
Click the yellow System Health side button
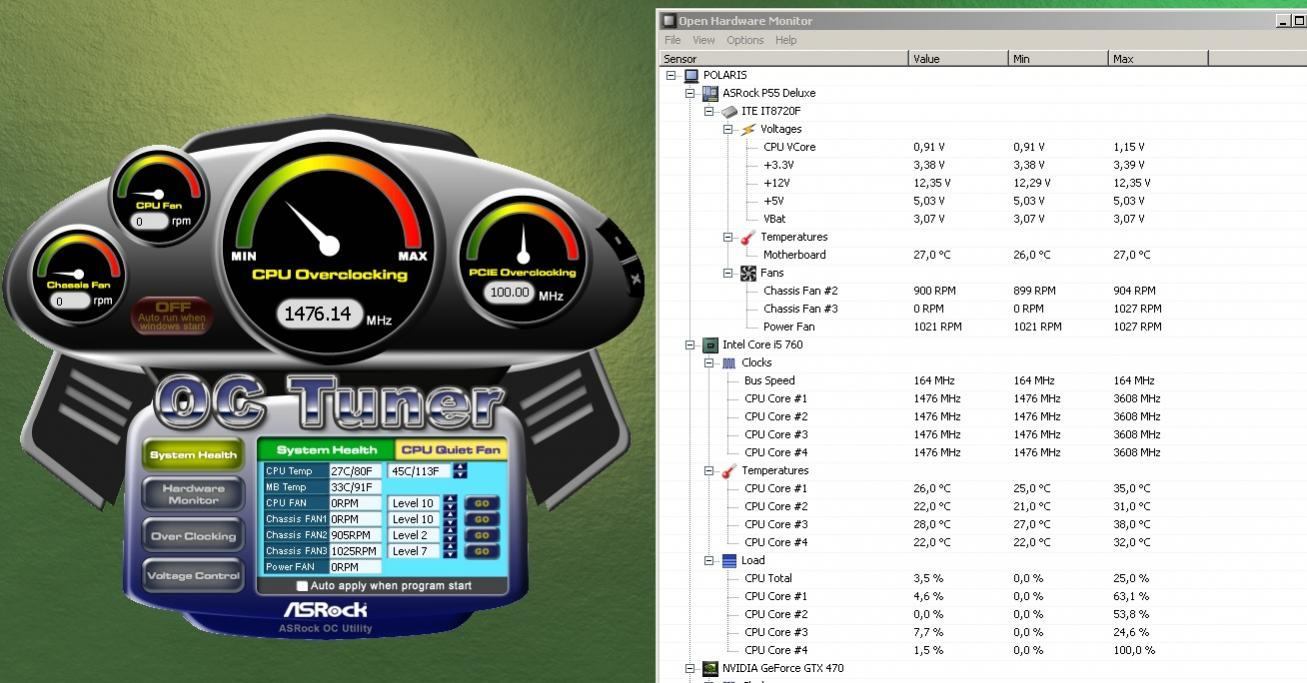(193, 455)
